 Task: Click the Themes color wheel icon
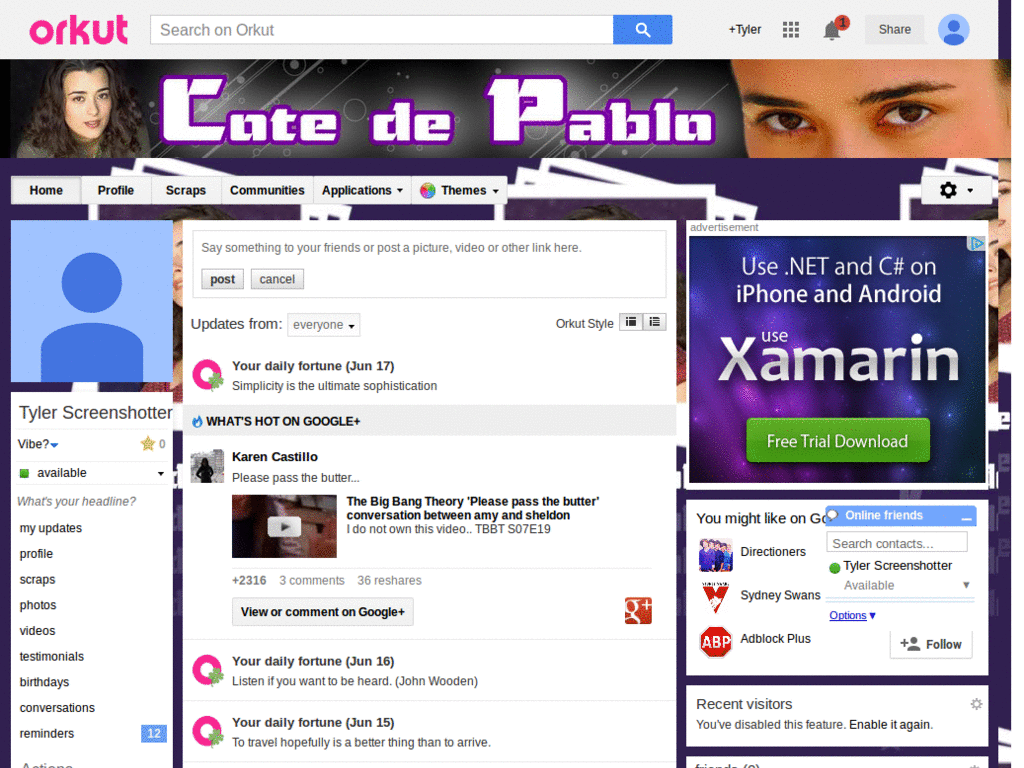(x=428, y=191)
